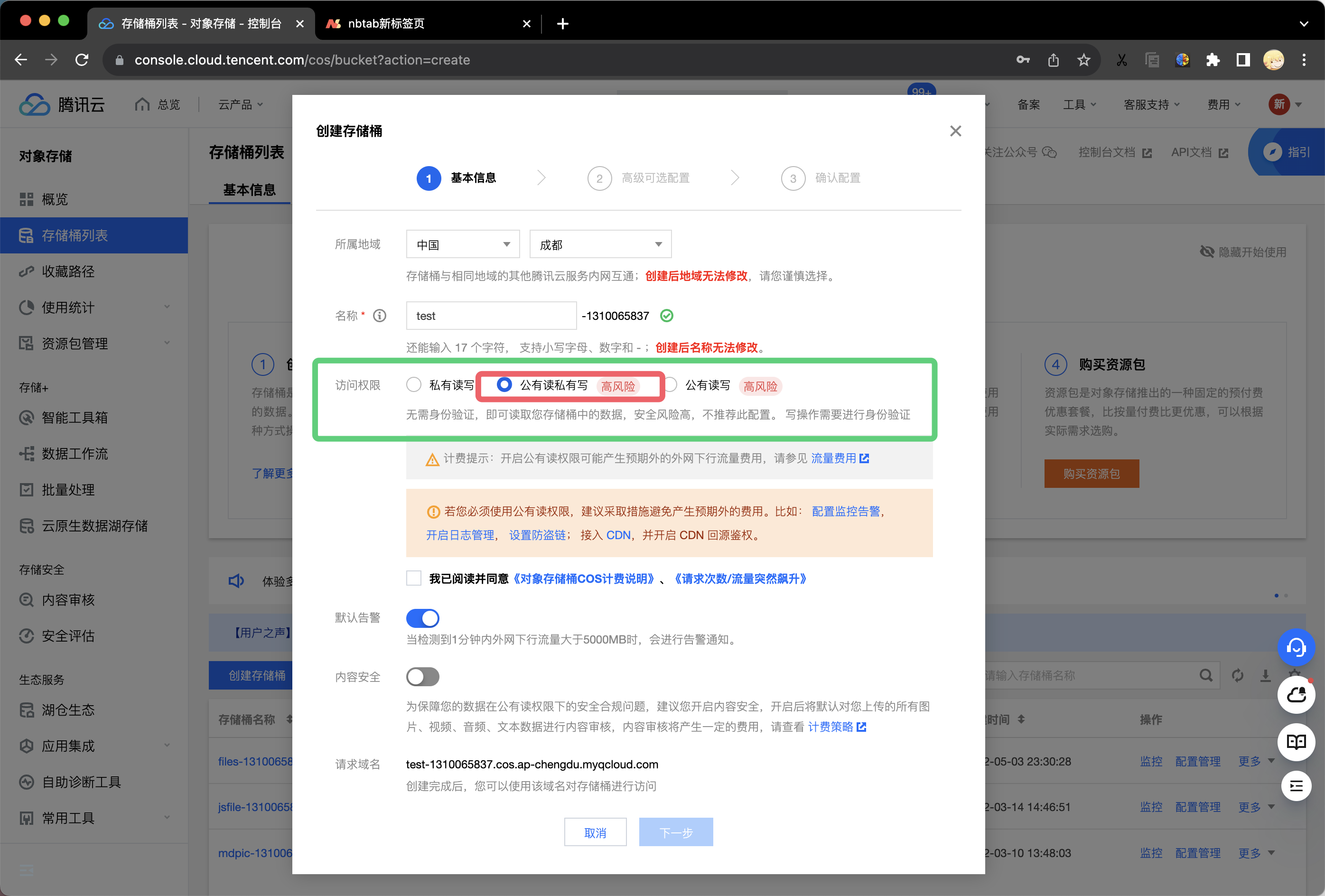1325x896 pixels.
Task: Click 隐藏开始使用 visibility toggle
Action: click(1243, 252)
